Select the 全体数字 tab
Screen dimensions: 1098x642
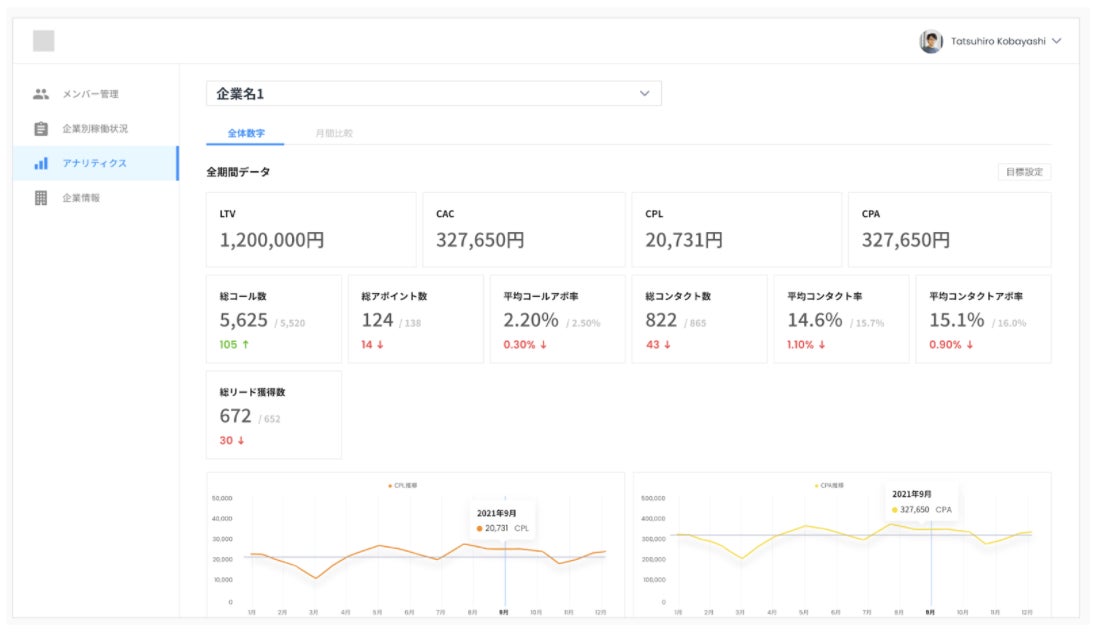(246, 133)
